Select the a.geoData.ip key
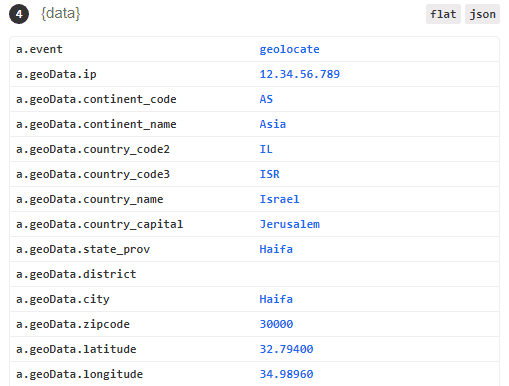This screenshot has height=386, width=509. click(56, 74)
